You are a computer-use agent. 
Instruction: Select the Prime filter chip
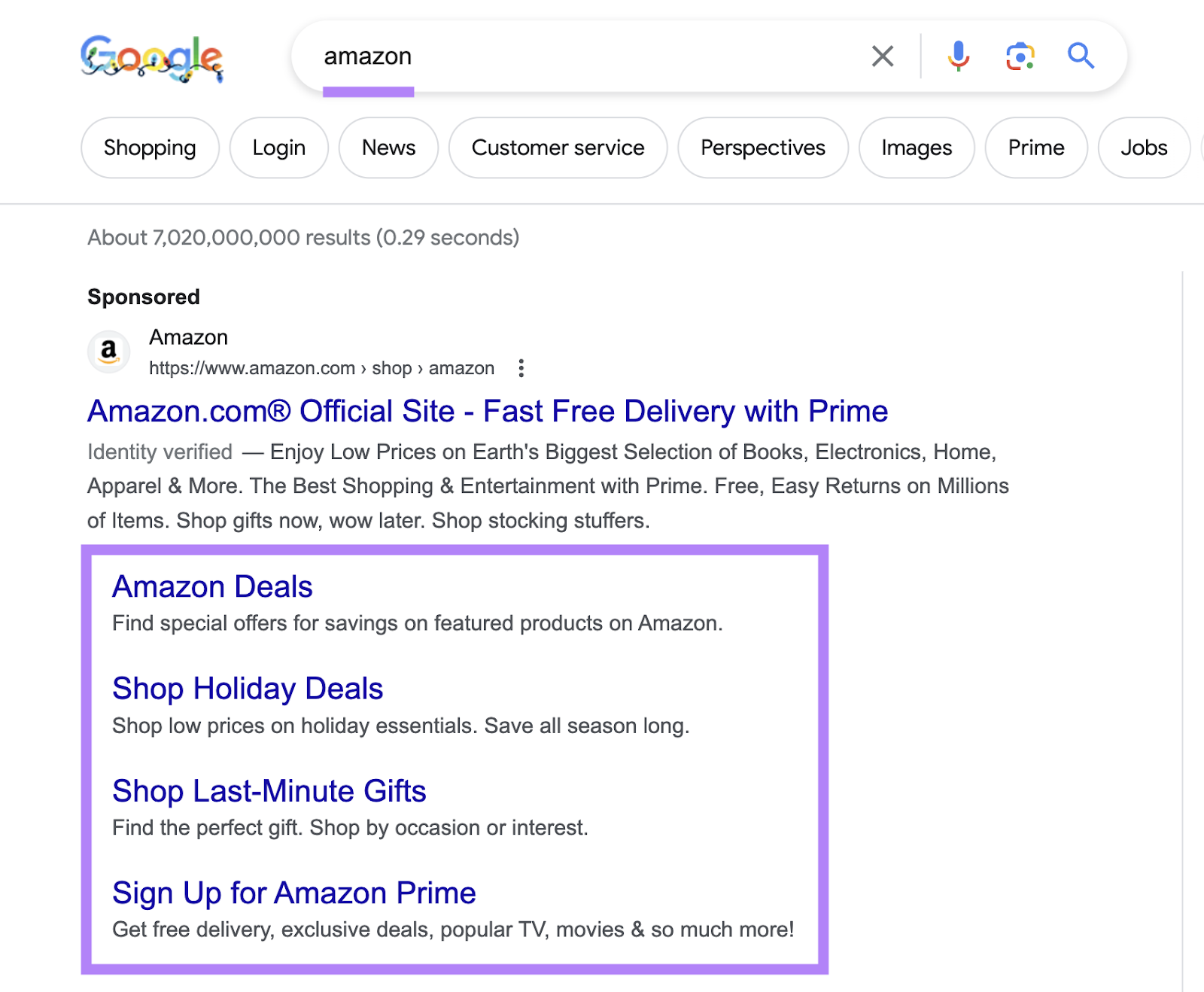pos(1035,148)
